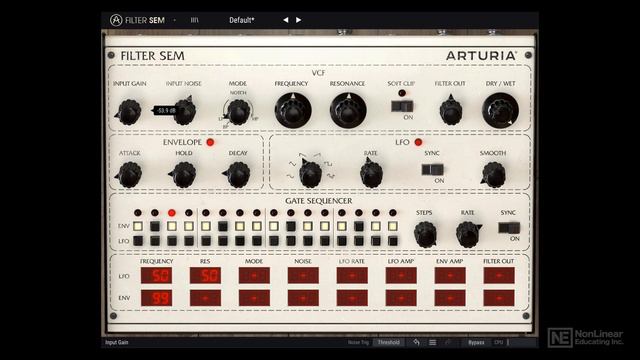This screenshot has height=360, width=640.
Task: Click the Gate Sequencer Steps knob
Action: coord(425,234)
